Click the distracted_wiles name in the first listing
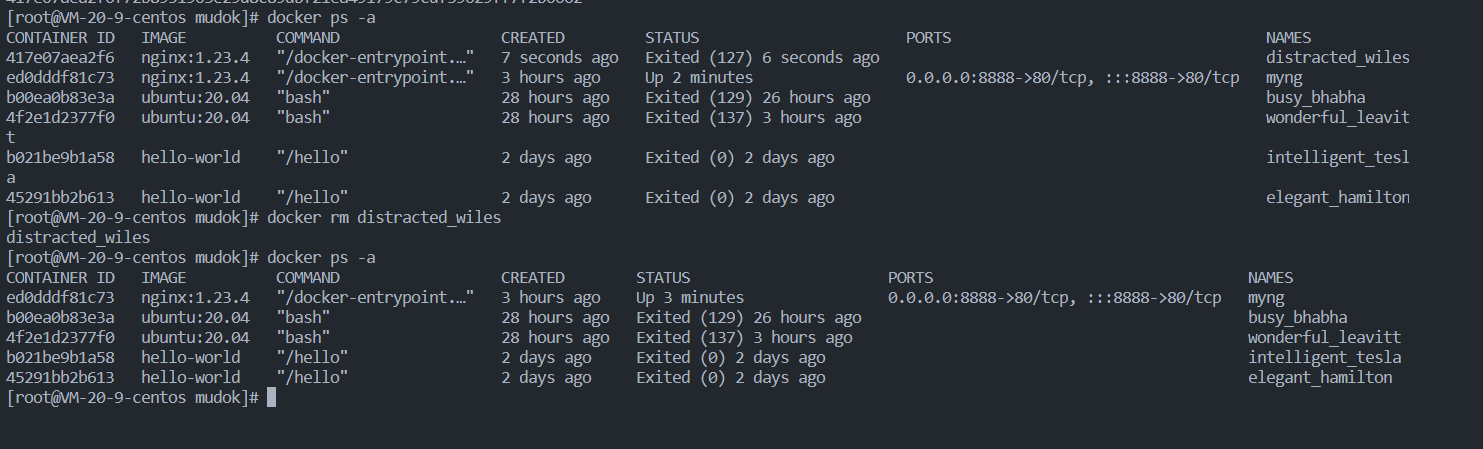1483x449 pixels. point(1337,58)
